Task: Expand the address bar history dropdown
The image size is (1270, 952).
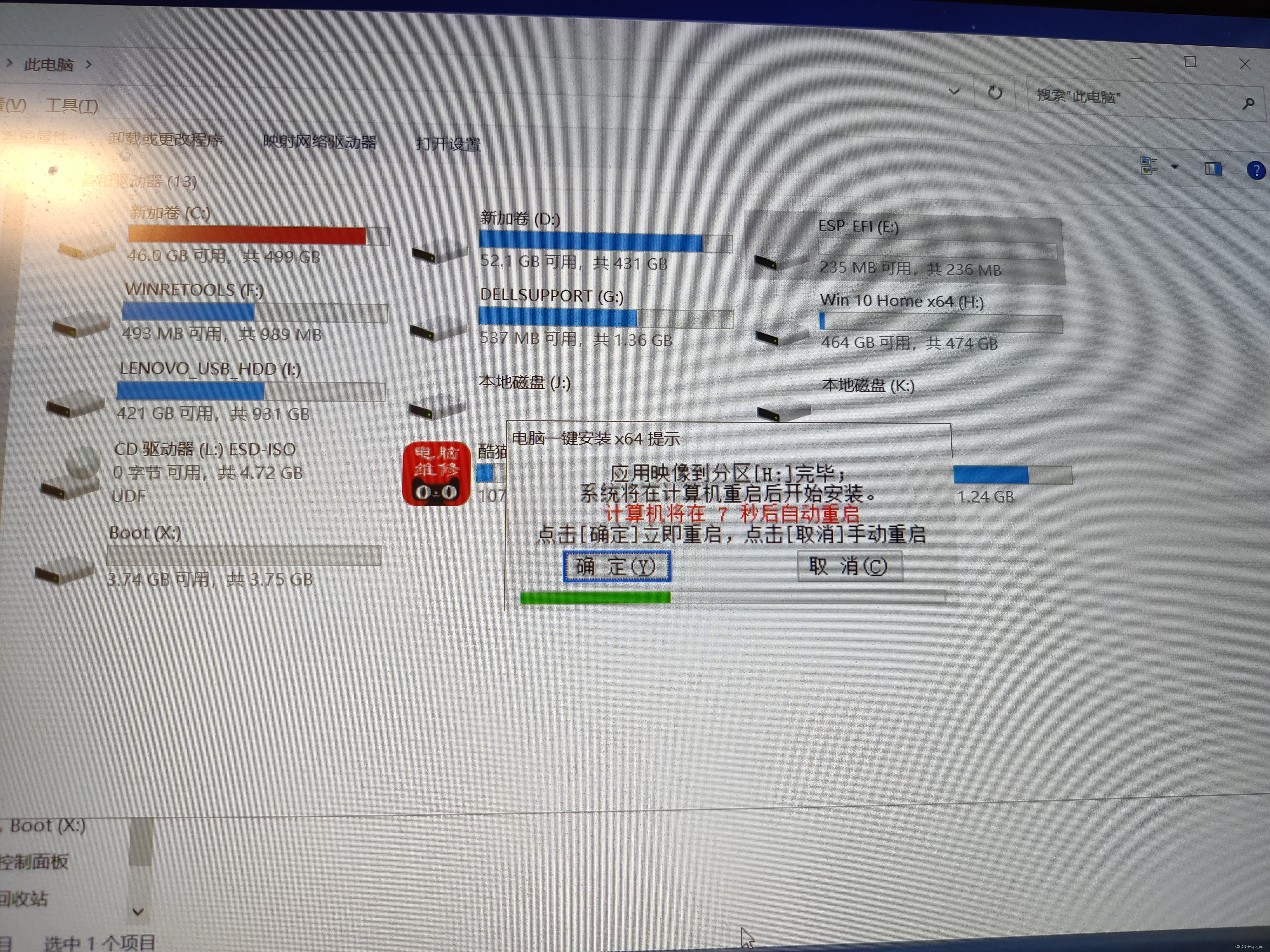Action: coord(954,92)
